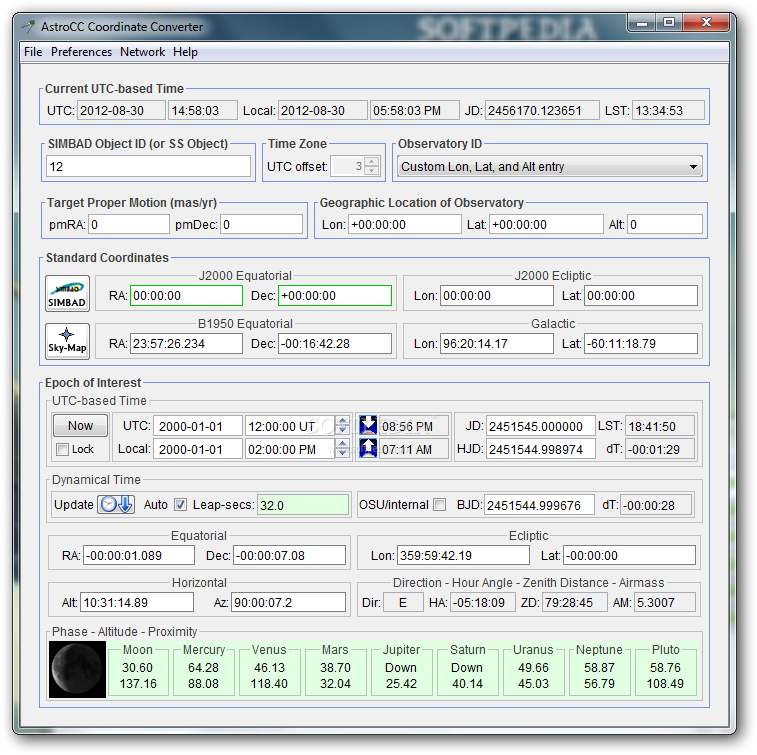Open the Help menu
Image resolution: width=757 pixels, height=755 pixels.
click(185, 52)
